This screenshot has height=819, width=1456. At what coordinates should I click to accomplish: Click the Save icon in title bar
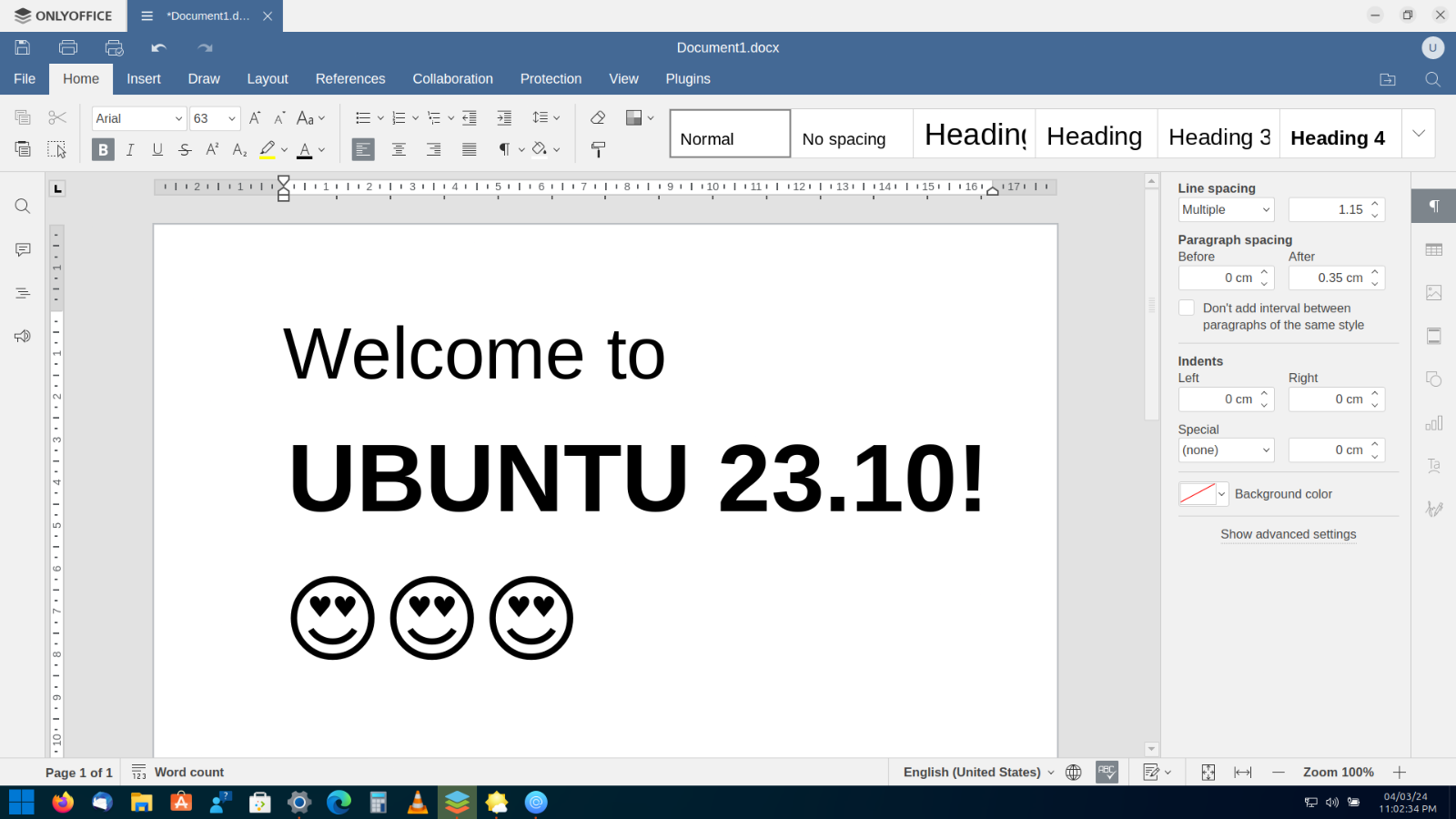23,47
